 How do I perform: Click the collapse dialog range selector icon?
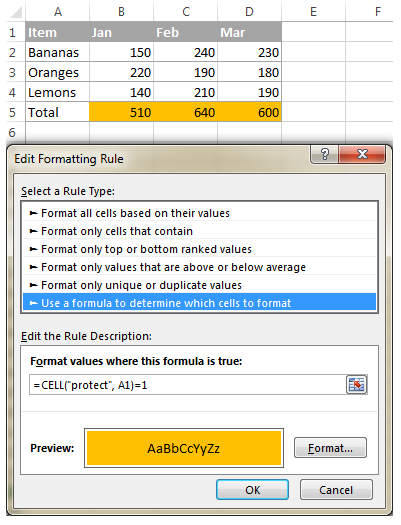pyautogui.click(x=356, y=385)
